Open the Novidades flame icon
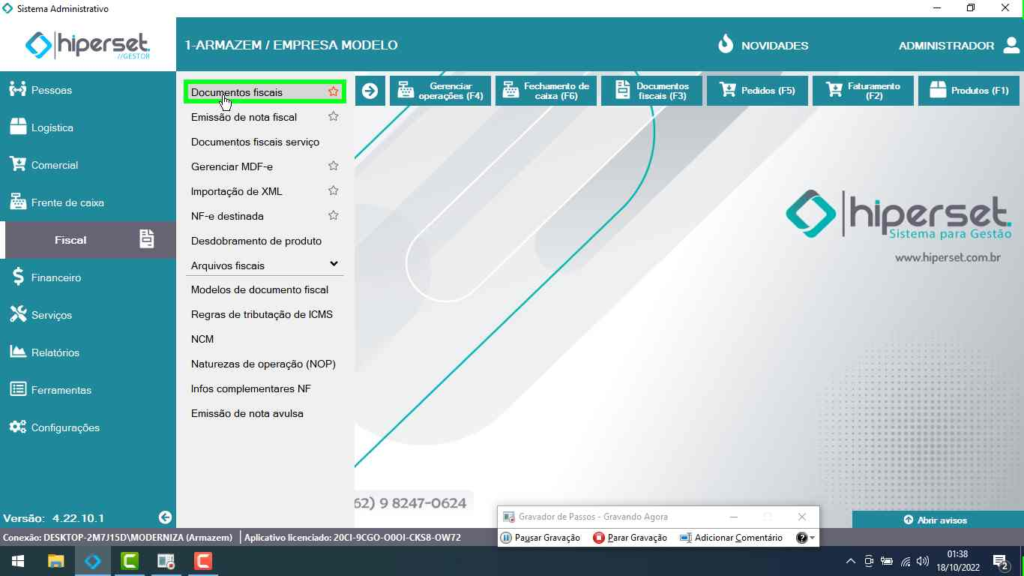Image resolution: width=1024 pixels, height=576 pixels. click(726, 45)
